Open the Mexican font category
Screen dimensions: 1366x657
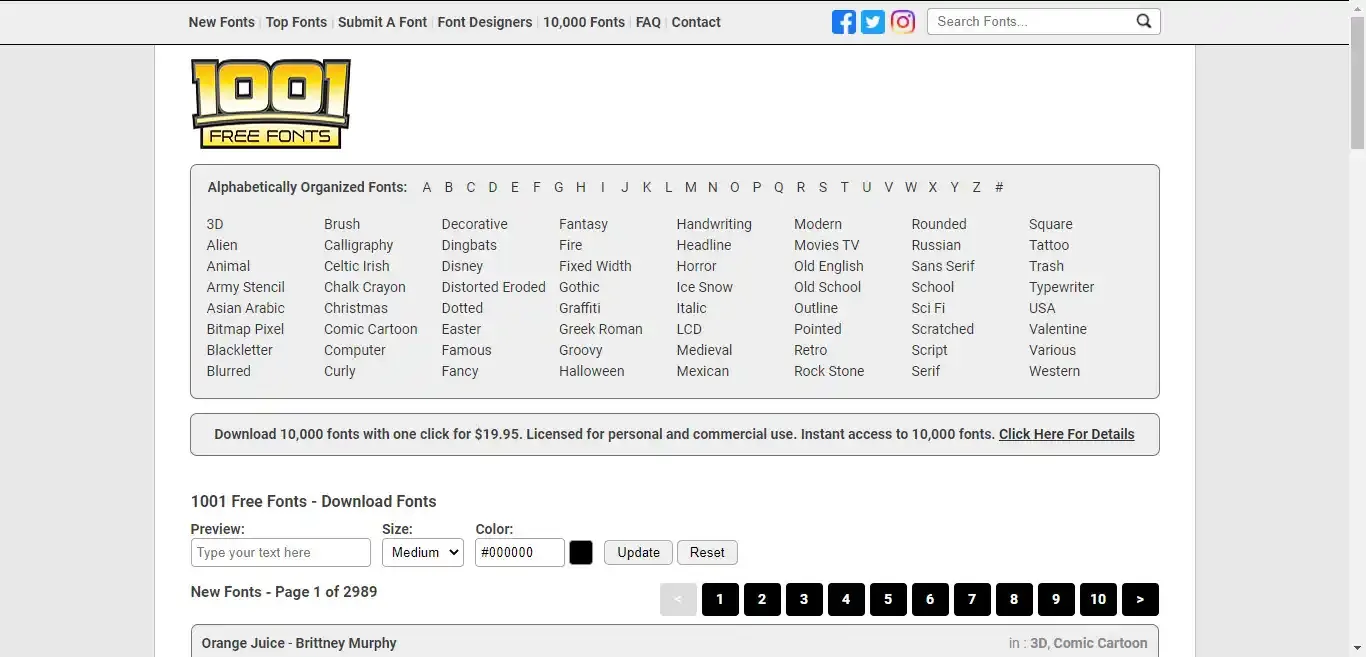pyautogui.click(x=703, y=371)
